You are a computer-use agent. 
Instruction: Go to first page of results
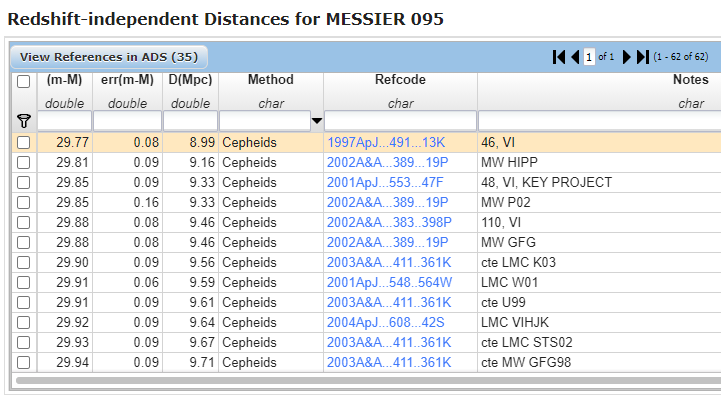(x=559, y=57)
